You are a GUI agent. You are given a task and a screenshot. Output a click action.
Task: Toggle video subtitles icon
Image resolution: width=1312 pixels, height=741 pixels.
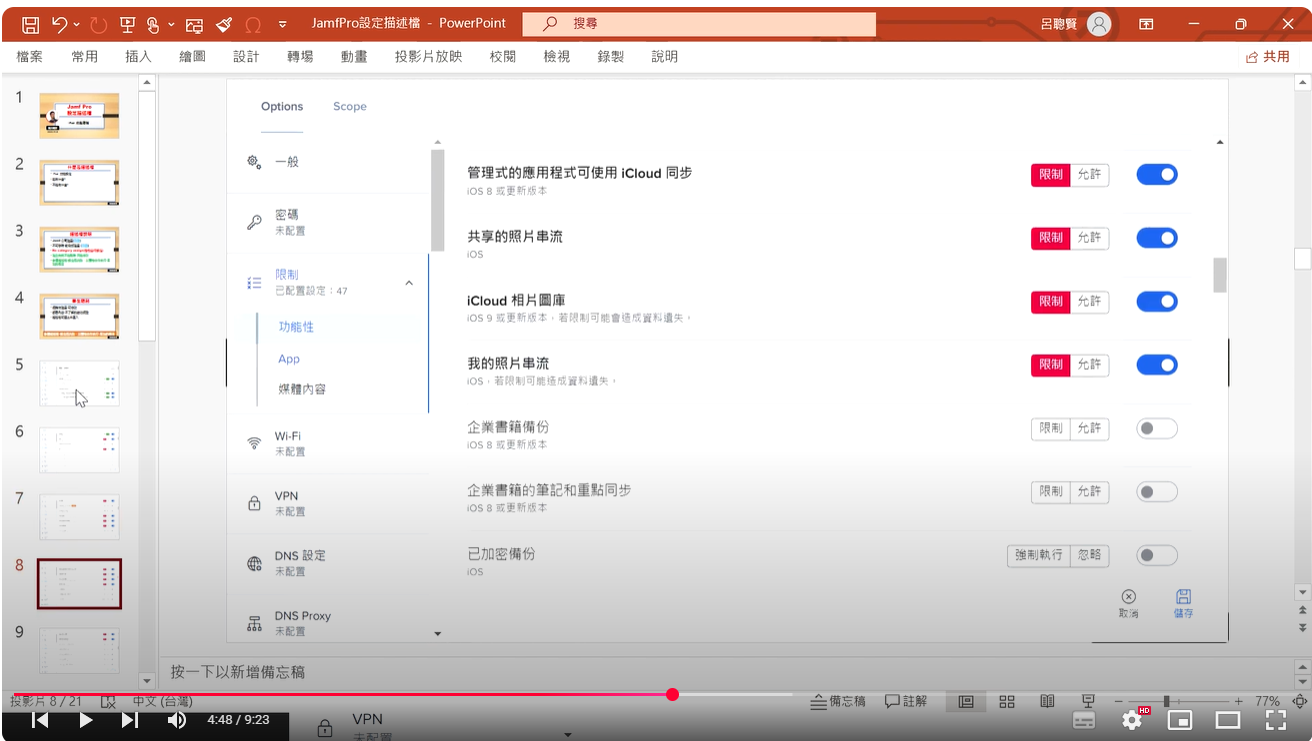(x=1084, y=720)
